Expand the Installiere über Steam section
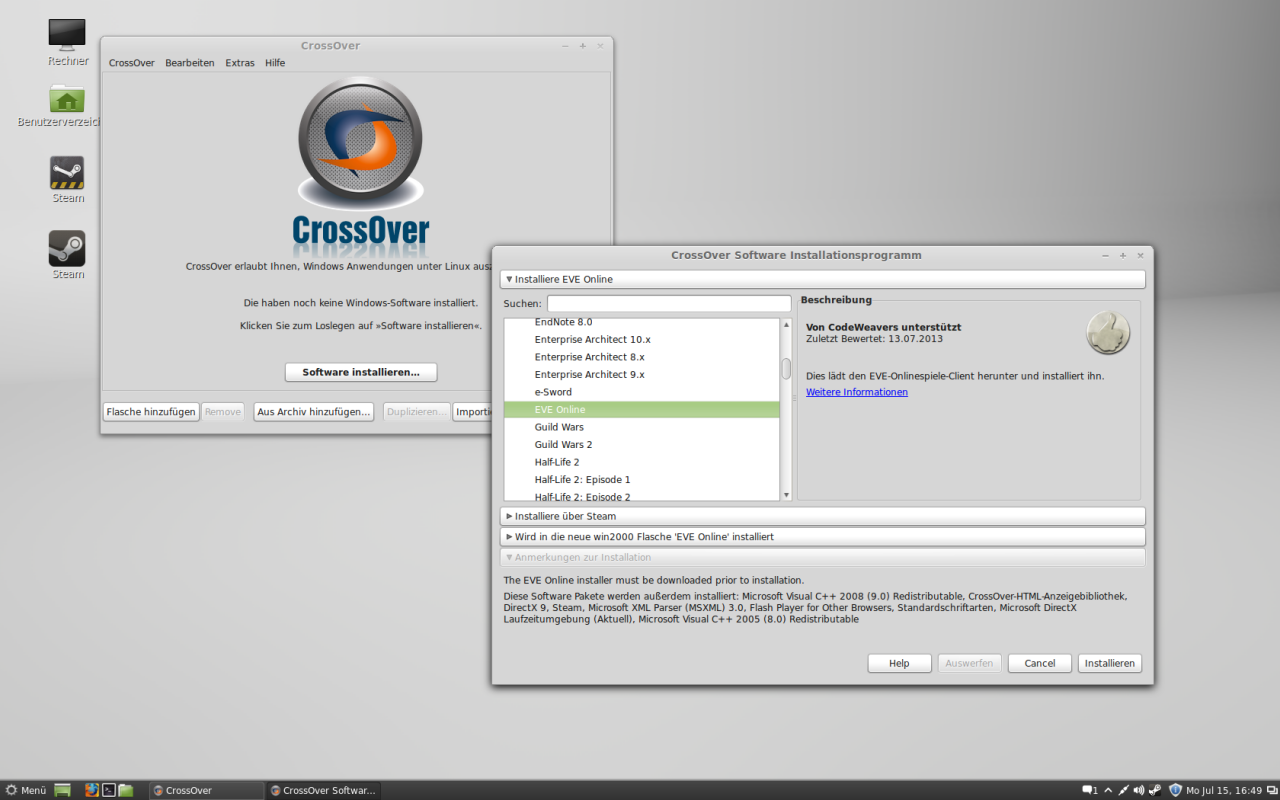1280x800 pixels. point(822,516)
